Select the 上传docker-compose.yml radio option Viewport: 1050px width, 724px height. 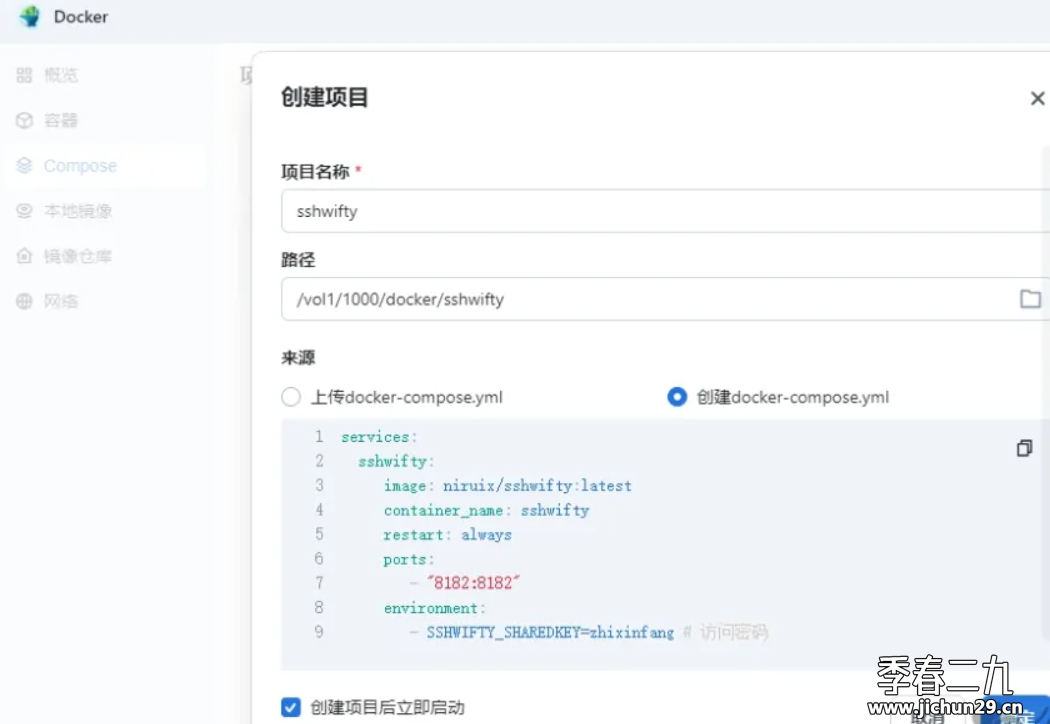point(291,397)
